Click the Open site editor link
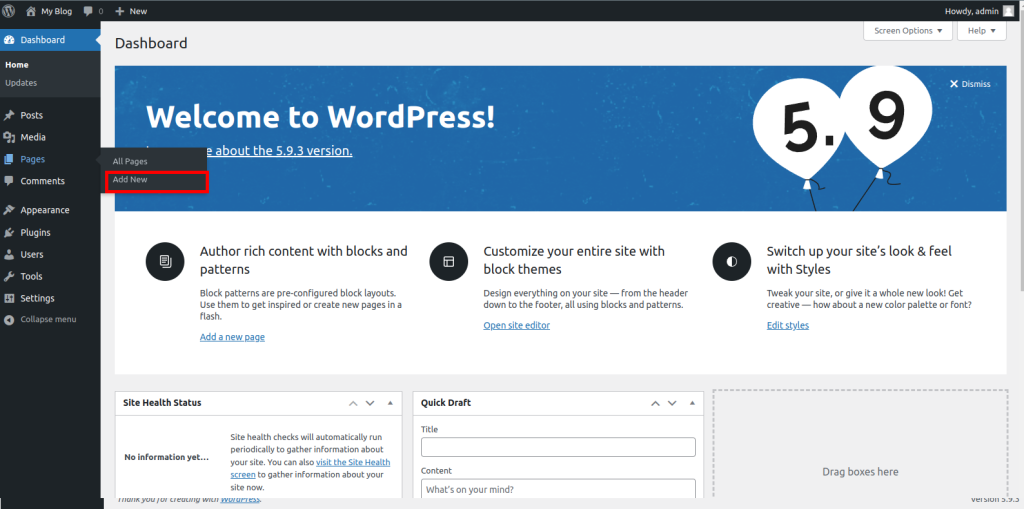Viewport: 1024px width, 509px height. 516,326
